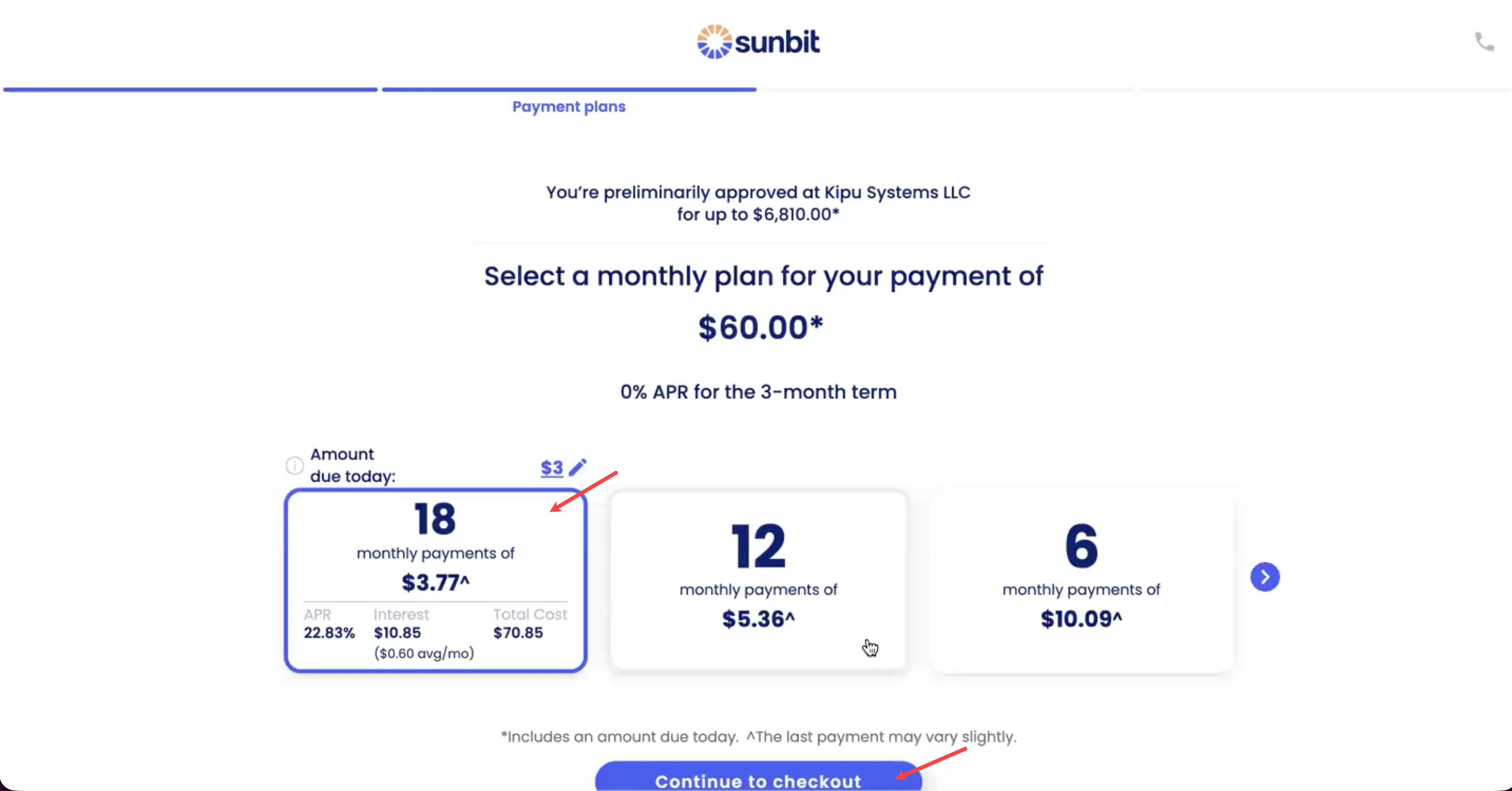Click the $3 amount due link

tap(551, 468)
